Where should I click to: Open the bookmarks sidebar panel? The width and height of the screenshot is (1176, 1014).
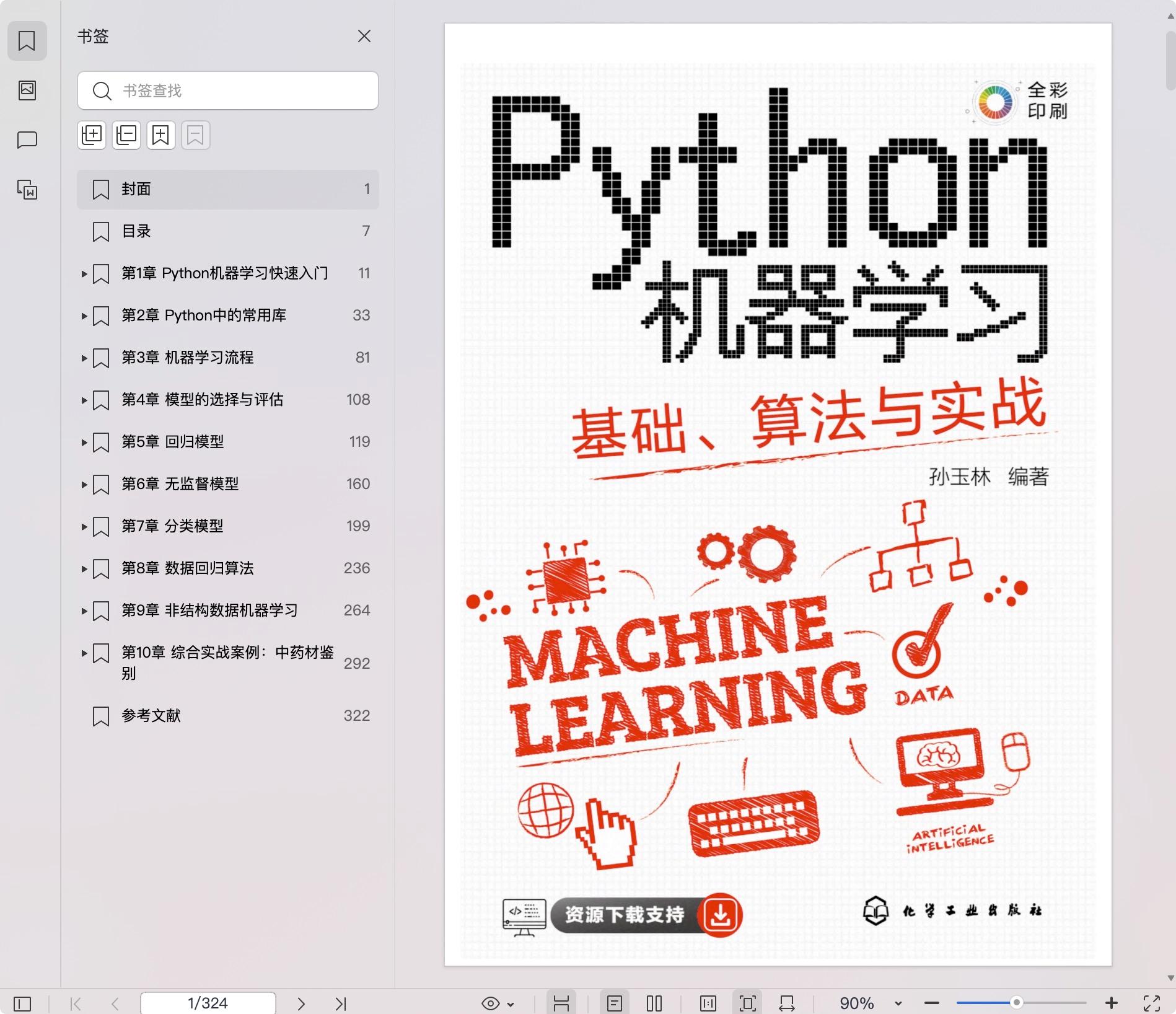click(x=27, y=41)
